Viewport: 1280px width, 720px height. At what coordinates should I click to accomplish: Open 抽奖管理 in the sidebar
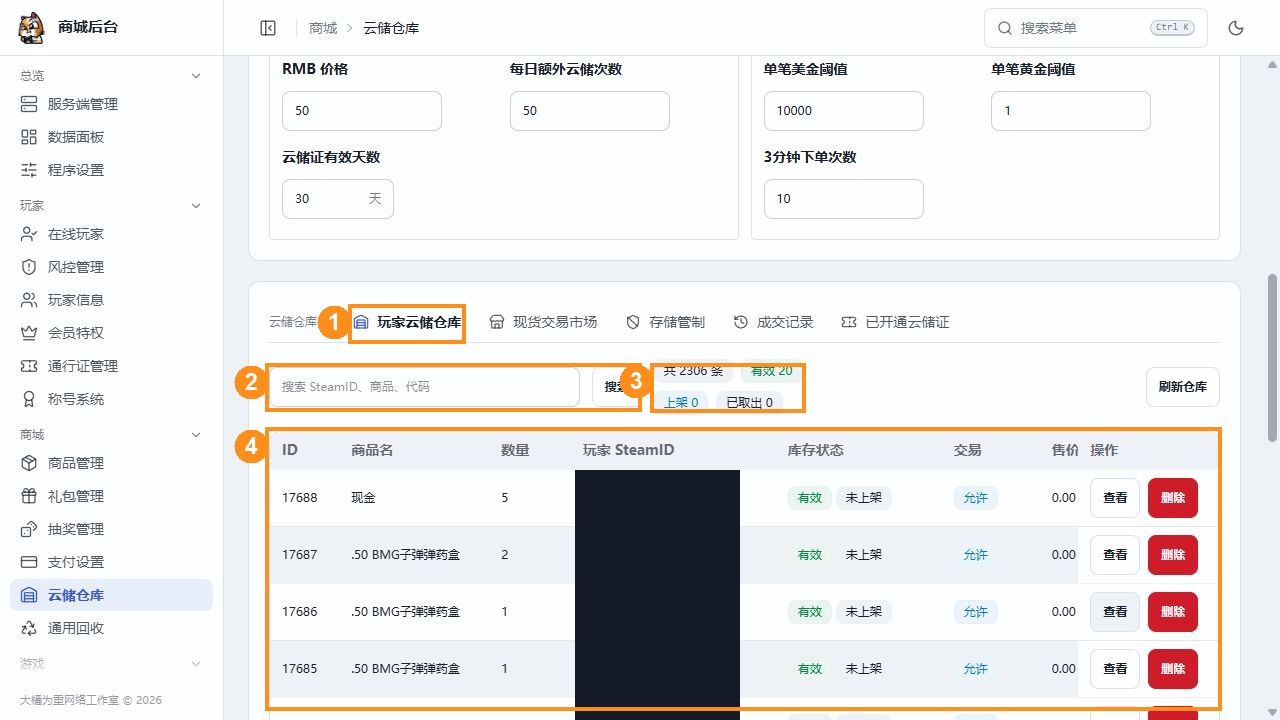click(111, 529)
